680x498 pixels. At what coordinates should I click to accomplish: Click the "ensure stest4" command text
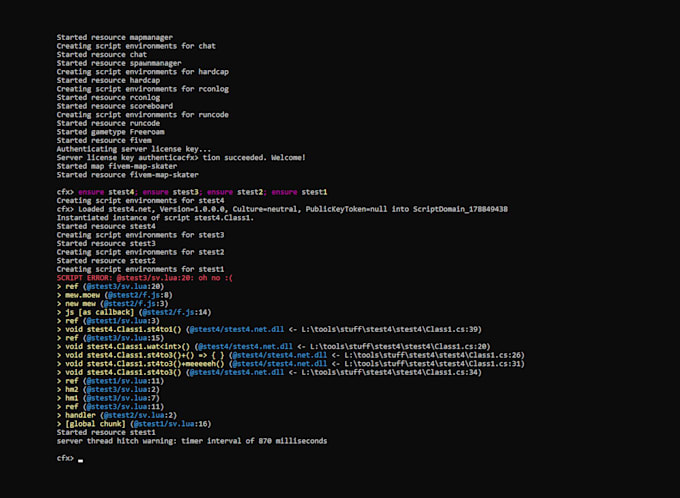(106, 190)
